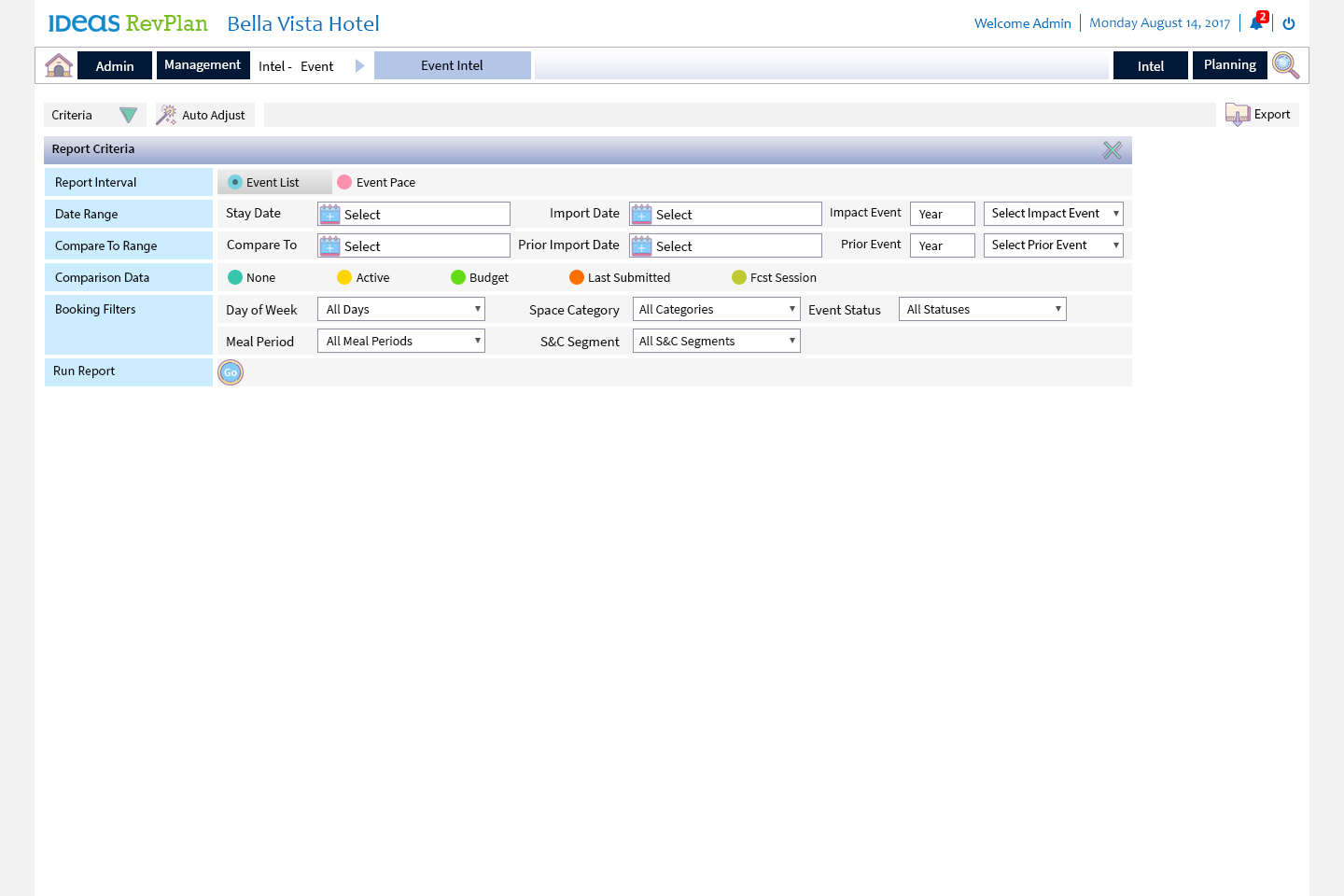Open the magnifying glass search icon
The width and height of the screenshot is (1344, 896).
[1285, 65]
